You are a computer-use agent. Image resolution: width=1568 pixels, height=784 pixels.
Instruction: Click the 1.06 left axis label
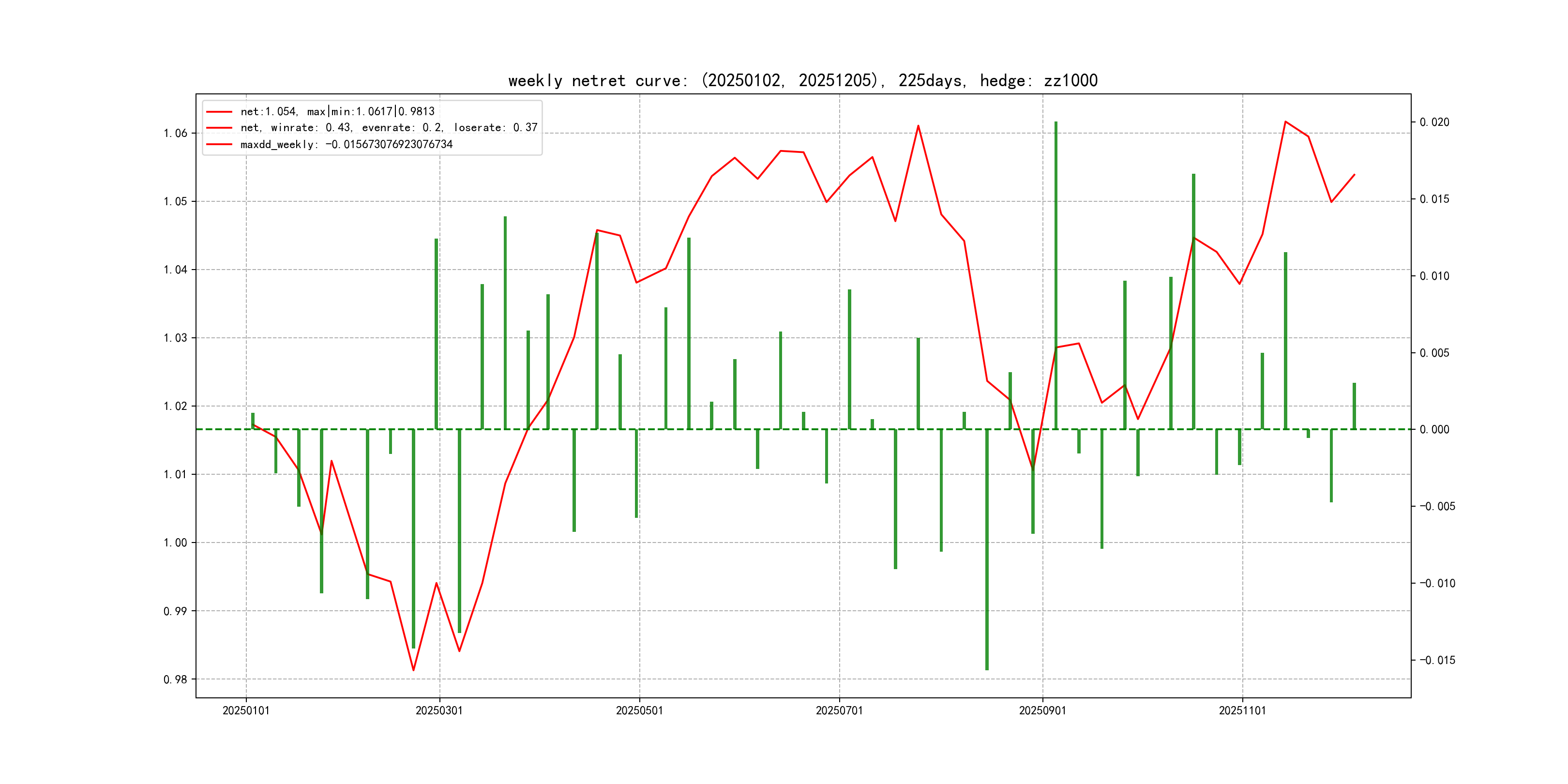click(175, 133)
